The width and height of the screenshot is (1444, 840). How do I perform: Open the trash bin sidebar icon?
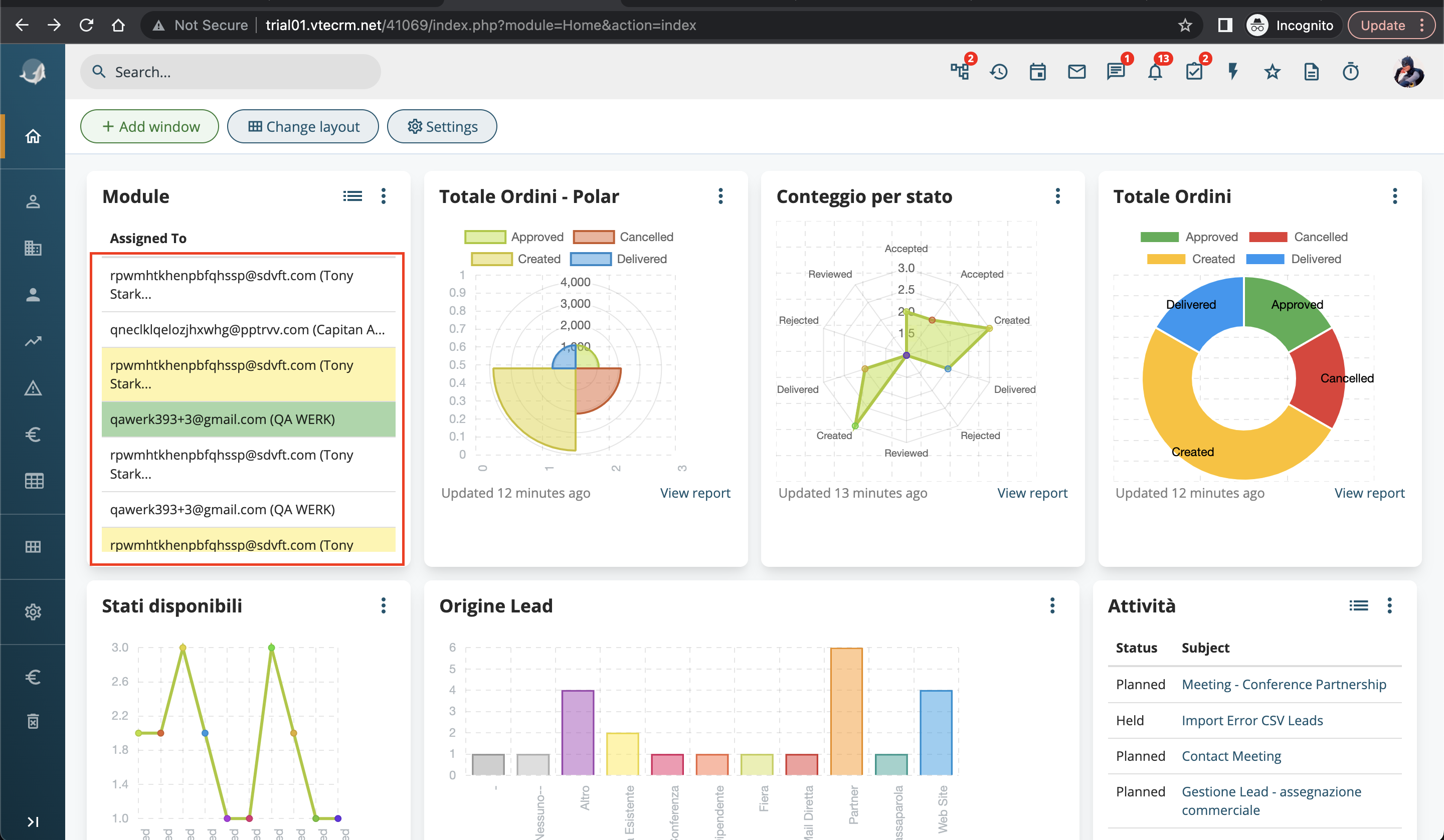pos(33,721)
